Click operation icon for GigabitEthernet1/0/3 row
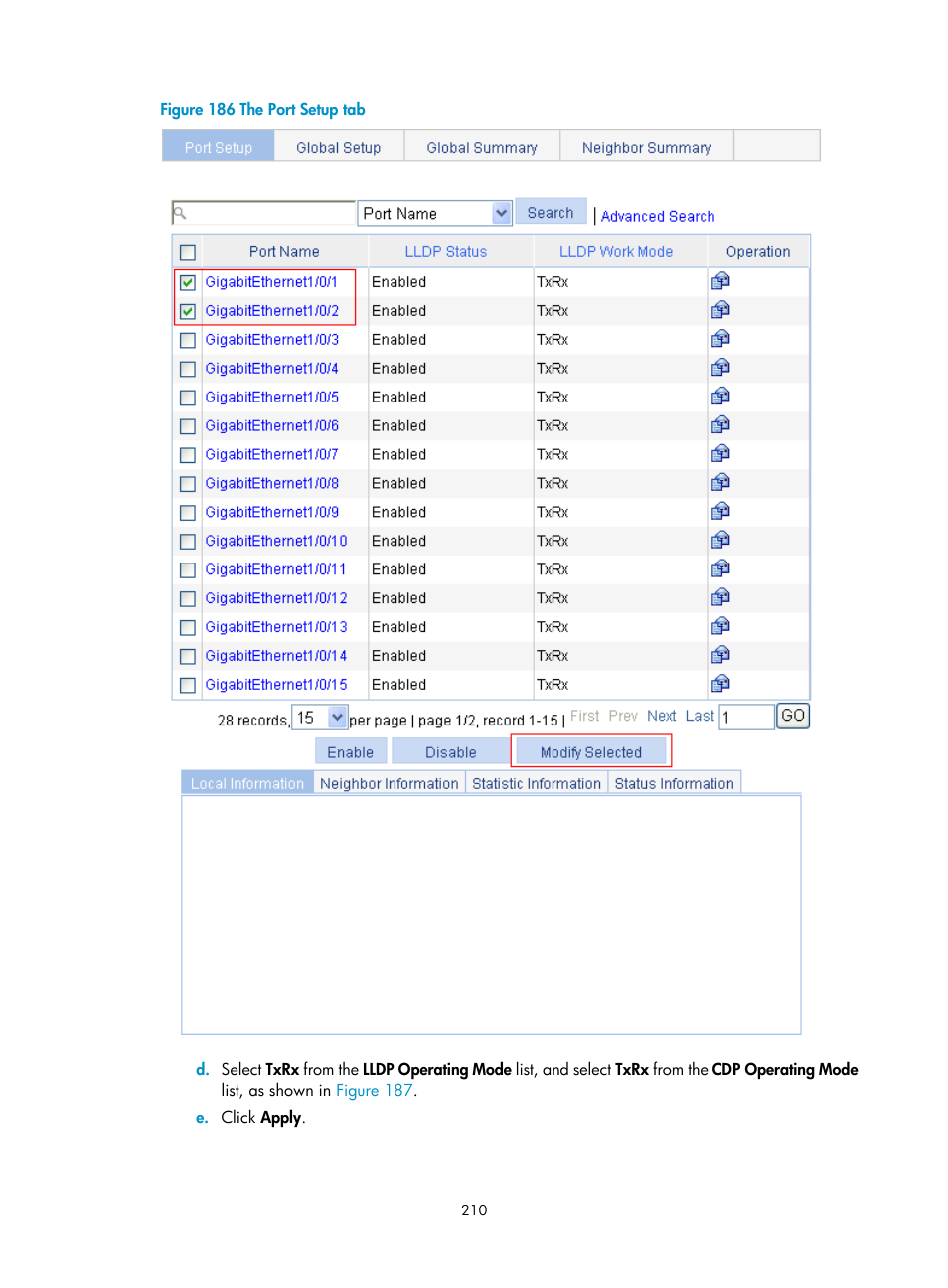Image resolution: width=948 pixels, height=1288 pixels. (720, 339)
